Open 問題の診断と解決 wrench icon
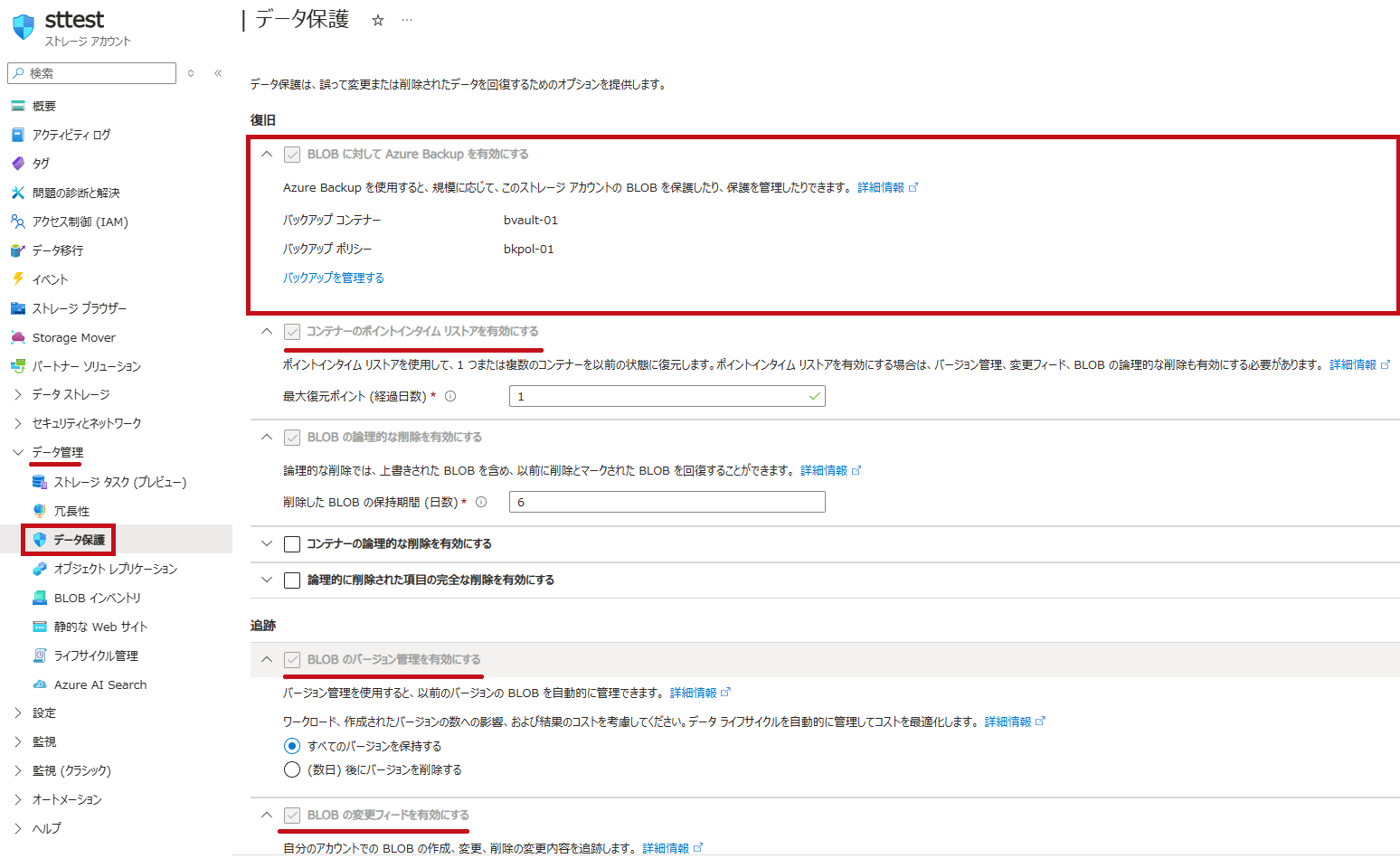 (x=18, y=193)
